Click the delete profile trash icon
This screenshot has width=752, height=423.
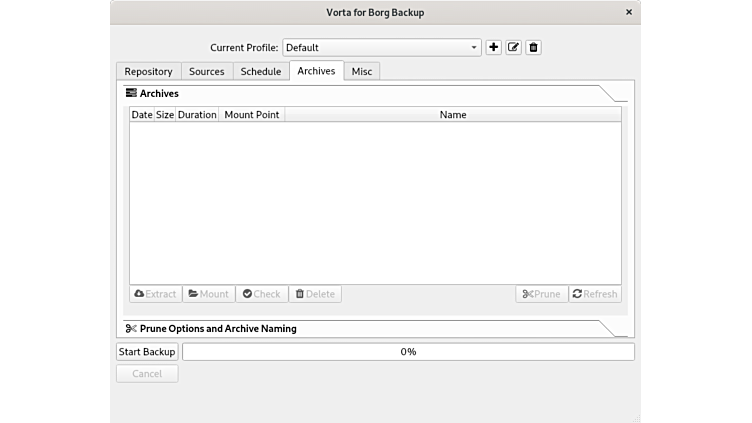click(533, 47)
